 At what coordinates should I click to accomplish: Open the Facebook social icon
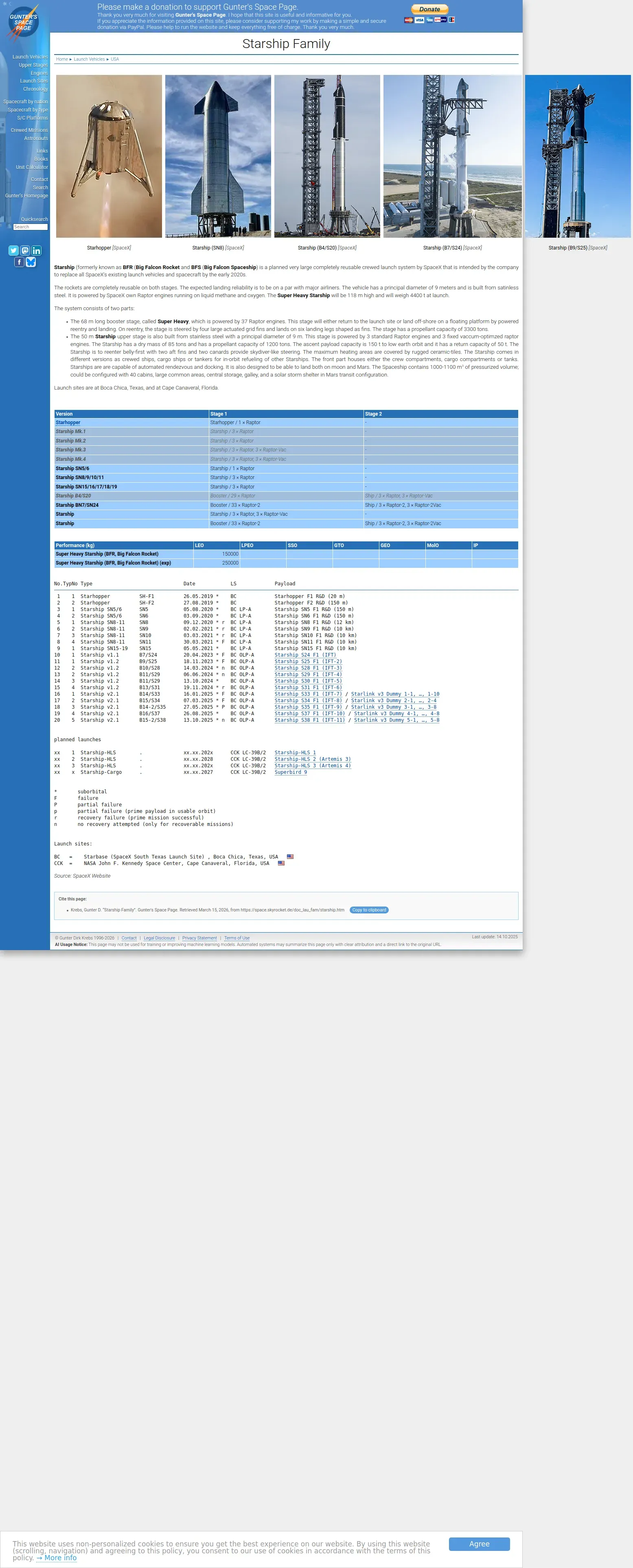point(19,262)
